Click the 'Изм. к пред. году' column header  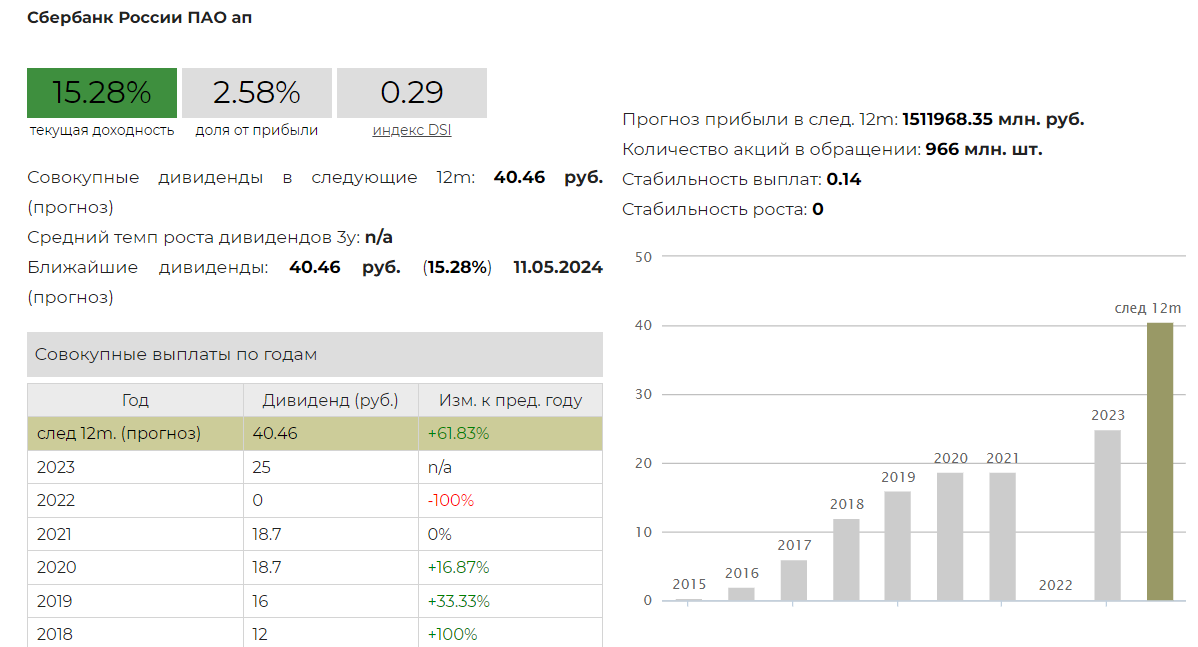(510, 400)
